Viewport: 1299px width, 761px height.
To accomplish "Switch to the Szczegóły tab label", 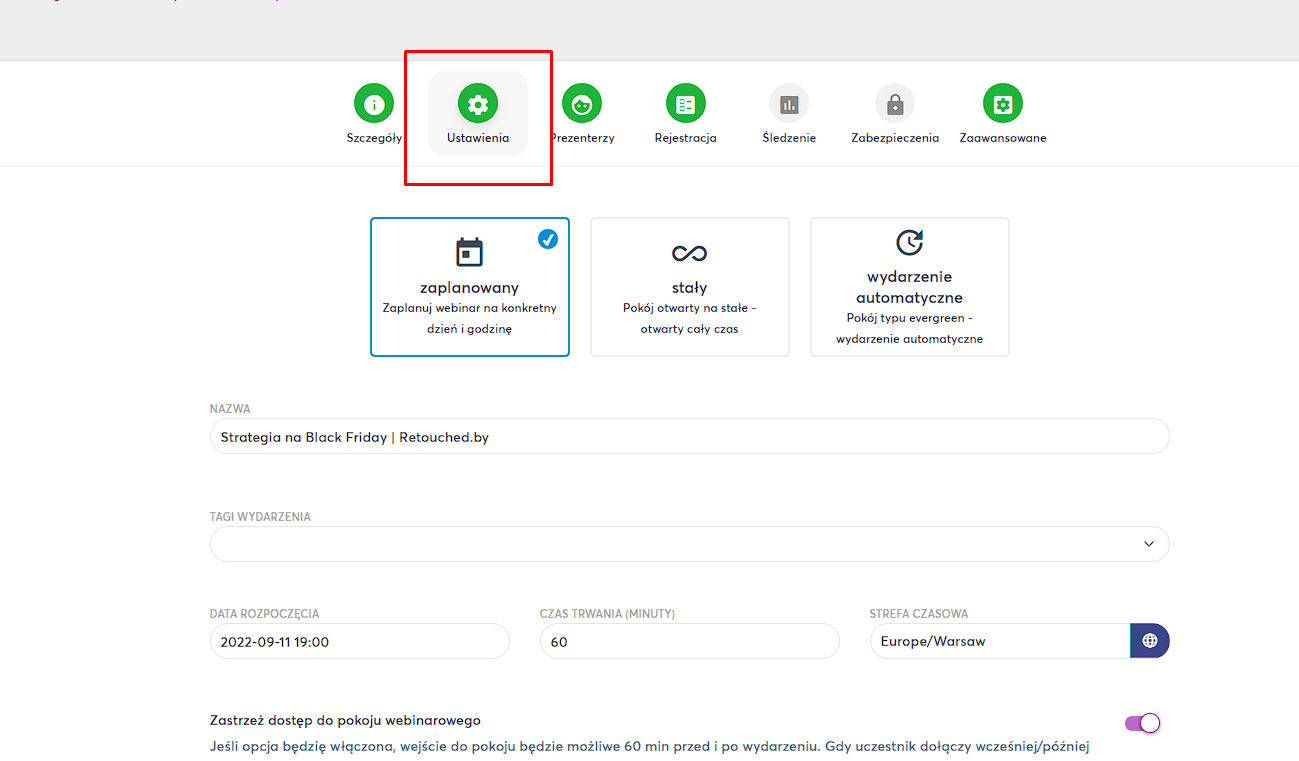I will click(x=374, y=138).
